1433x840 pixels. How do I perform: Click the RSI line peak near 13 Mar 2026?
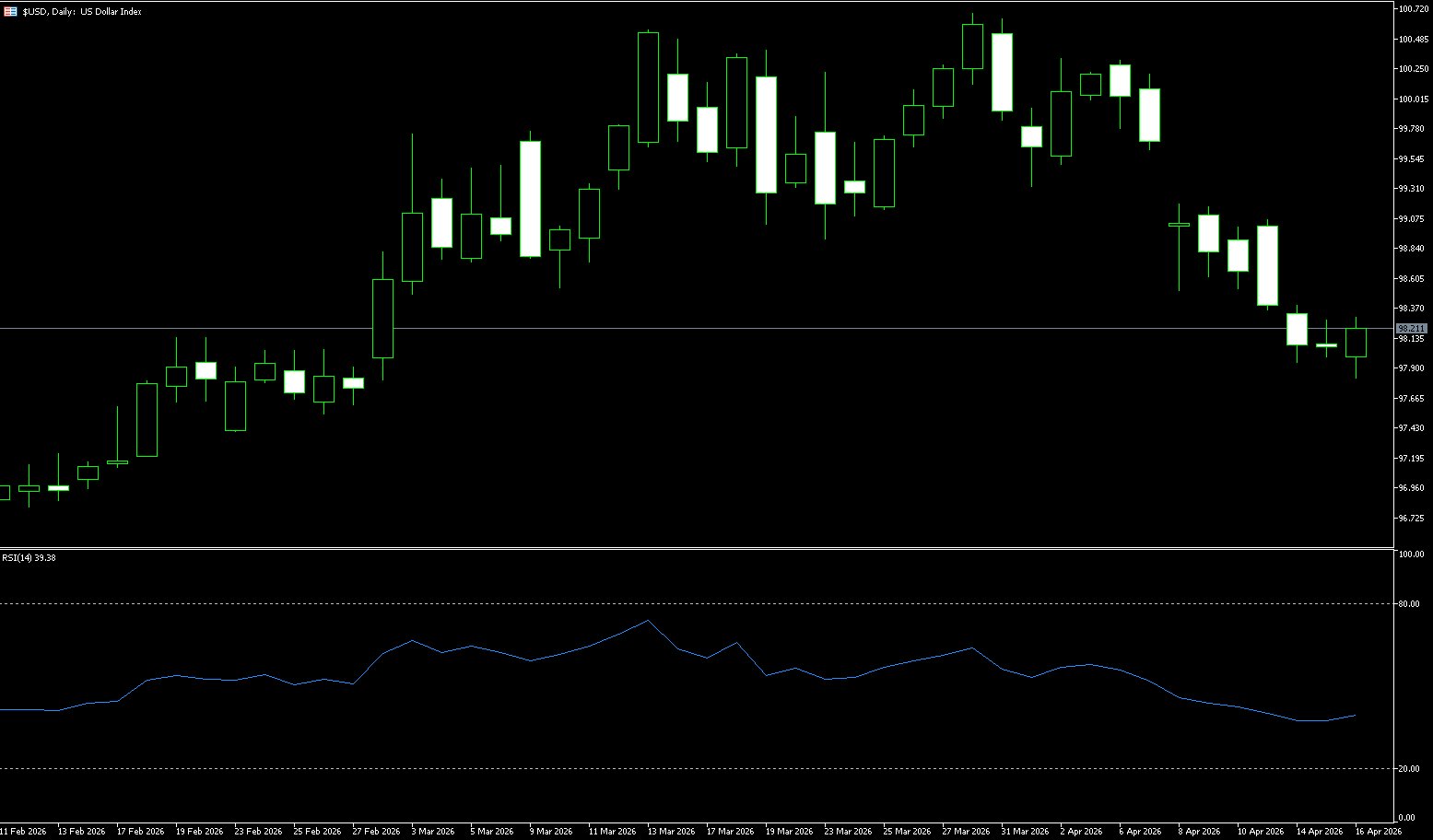tap(648, 621)
